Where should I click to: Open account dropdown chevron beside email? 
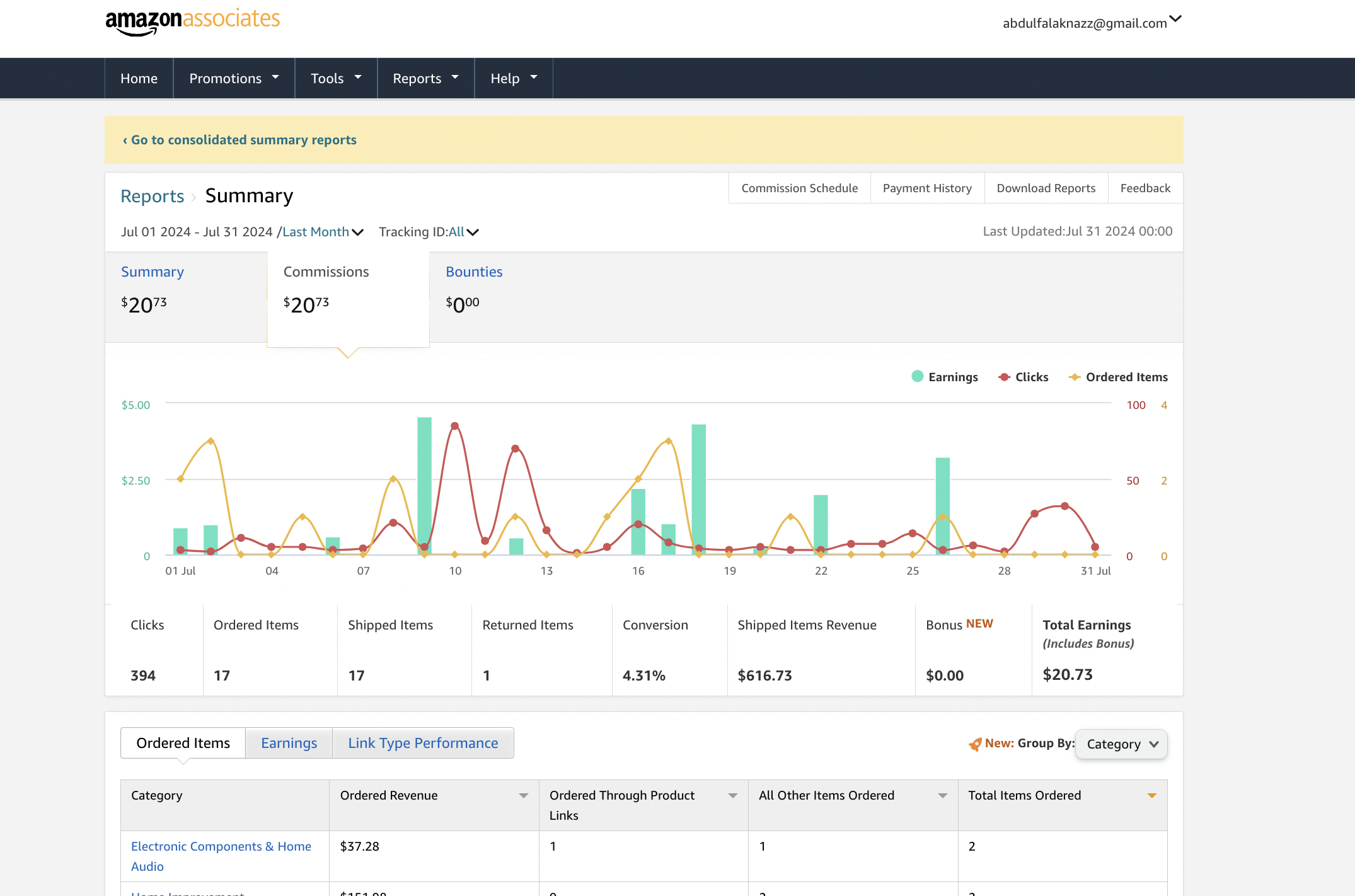1175,19
